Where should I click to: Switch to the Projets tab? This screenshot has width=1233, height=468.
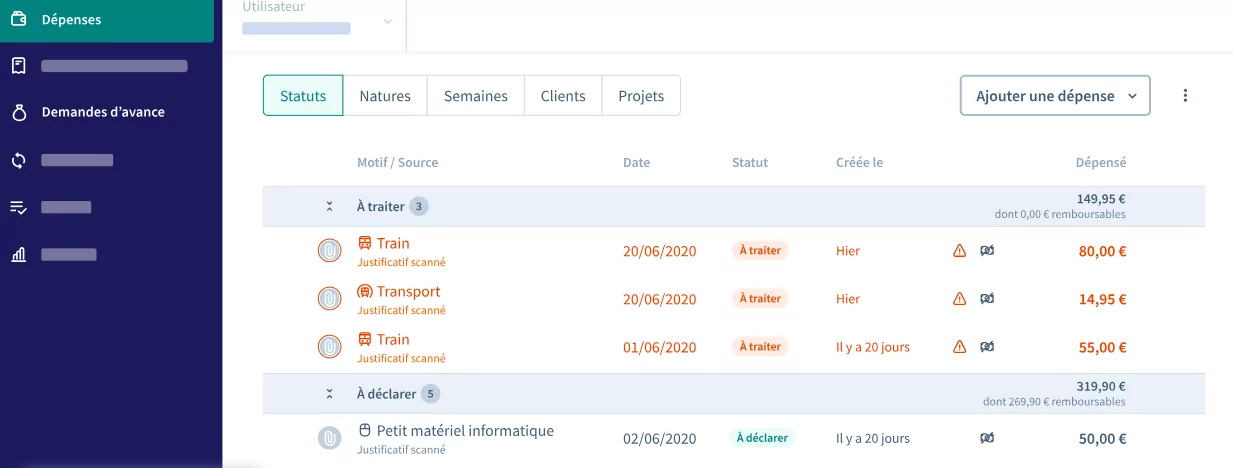(x=641, y=96)
